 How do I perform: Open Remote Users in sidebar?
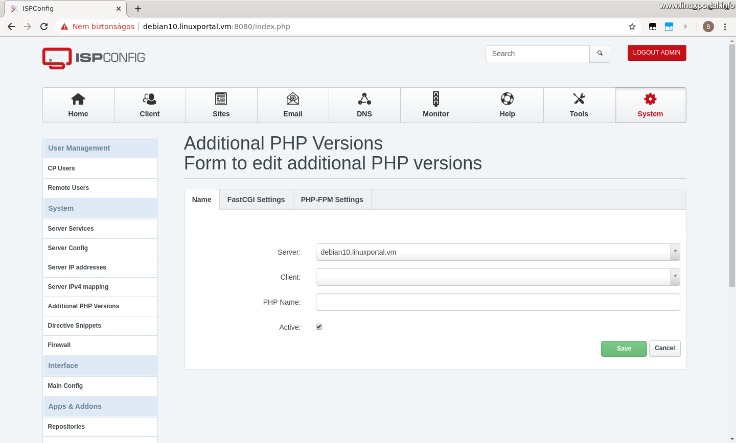click(100, 188)
